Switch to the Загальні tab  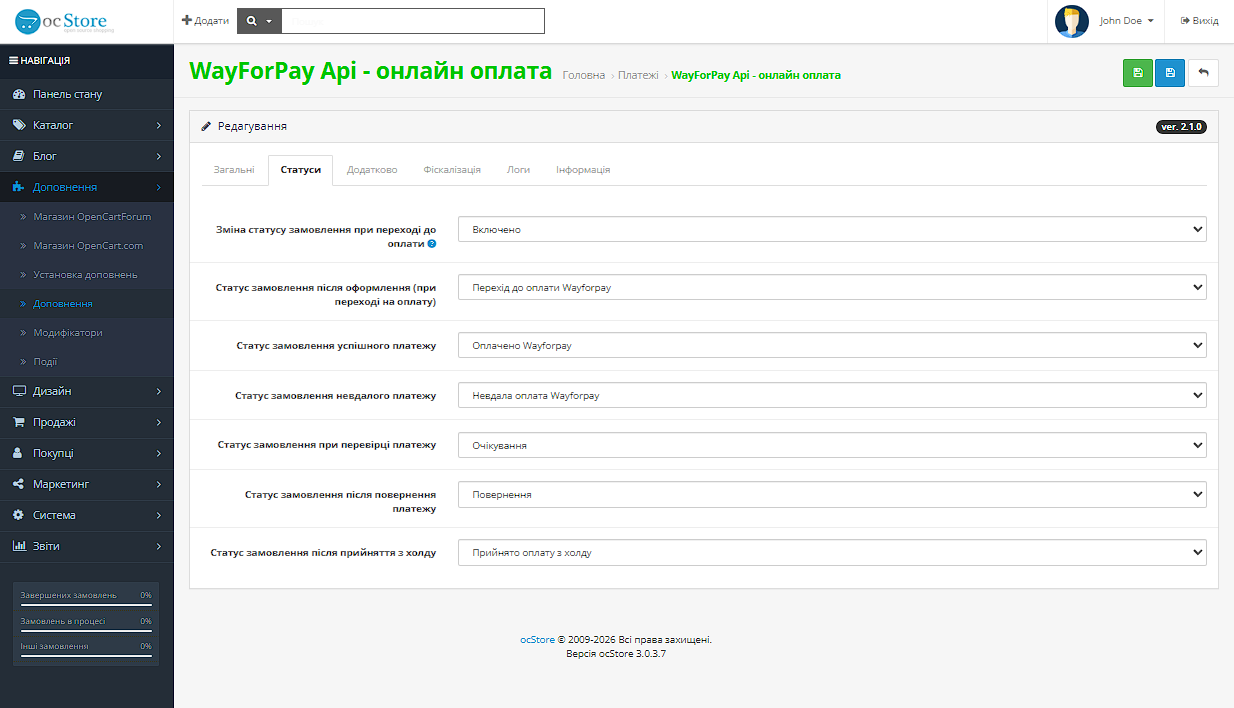tap(234, 170)
